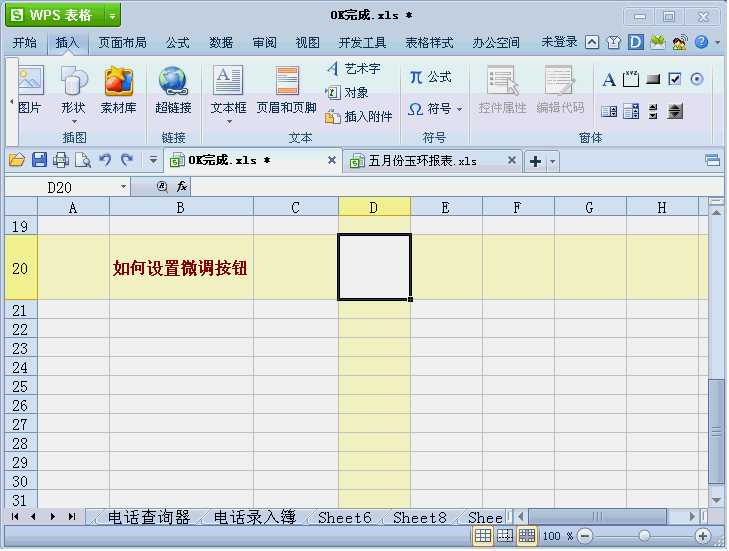Undo the last action
The image size is (729, 551).
click(105, 160)
